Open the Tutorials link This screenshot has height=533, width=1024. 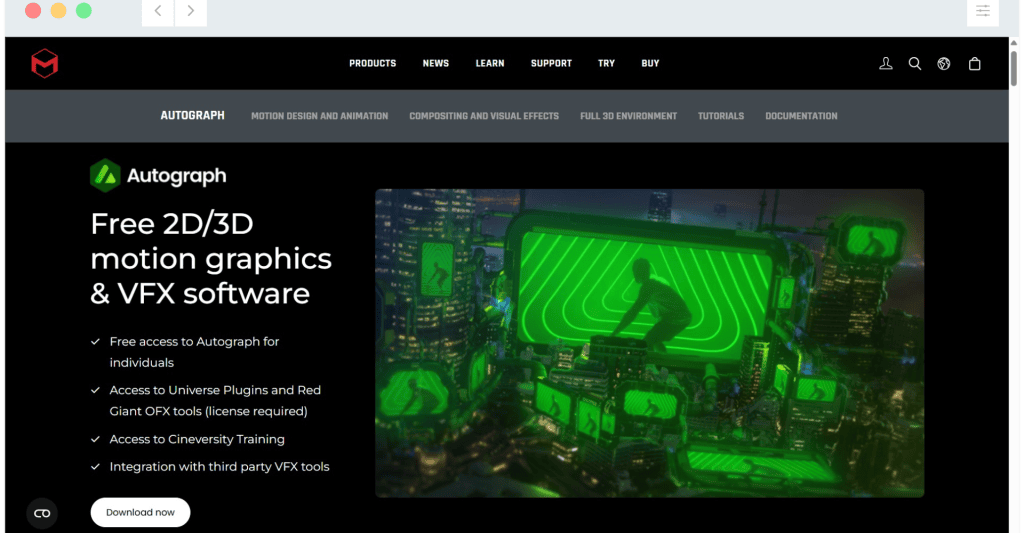coord(721,116)
